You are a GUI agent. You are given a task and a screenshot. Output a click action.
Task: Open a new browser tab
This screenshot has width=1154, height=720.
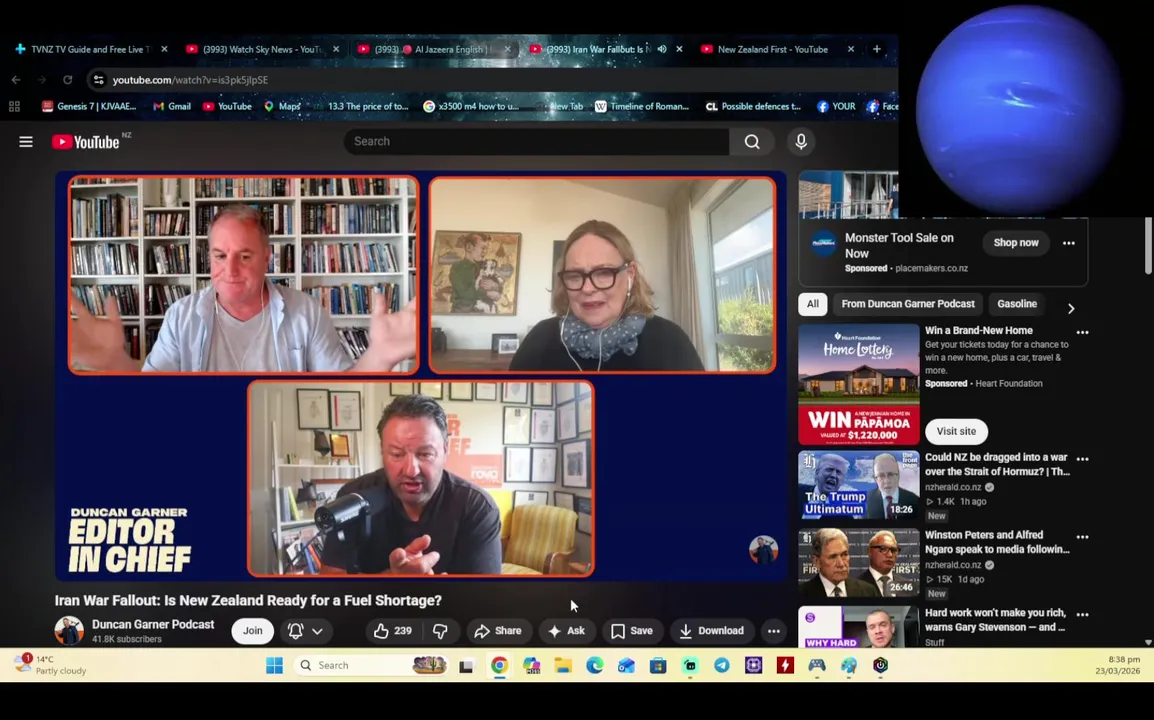click(877, 49)
